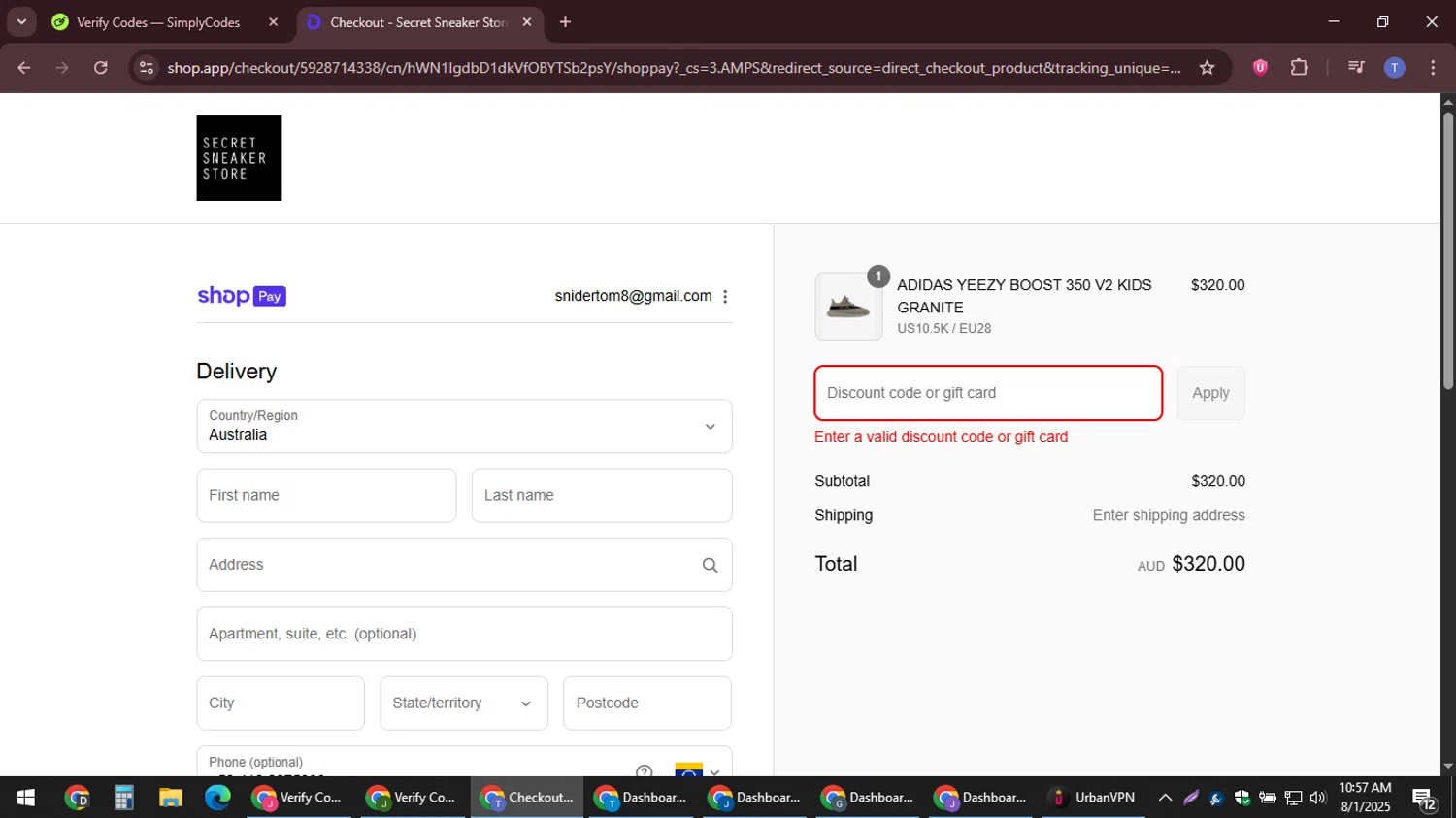Open the Windows Start menu
This screenshot has height=818, width=1456.
[x=26, y=798]
